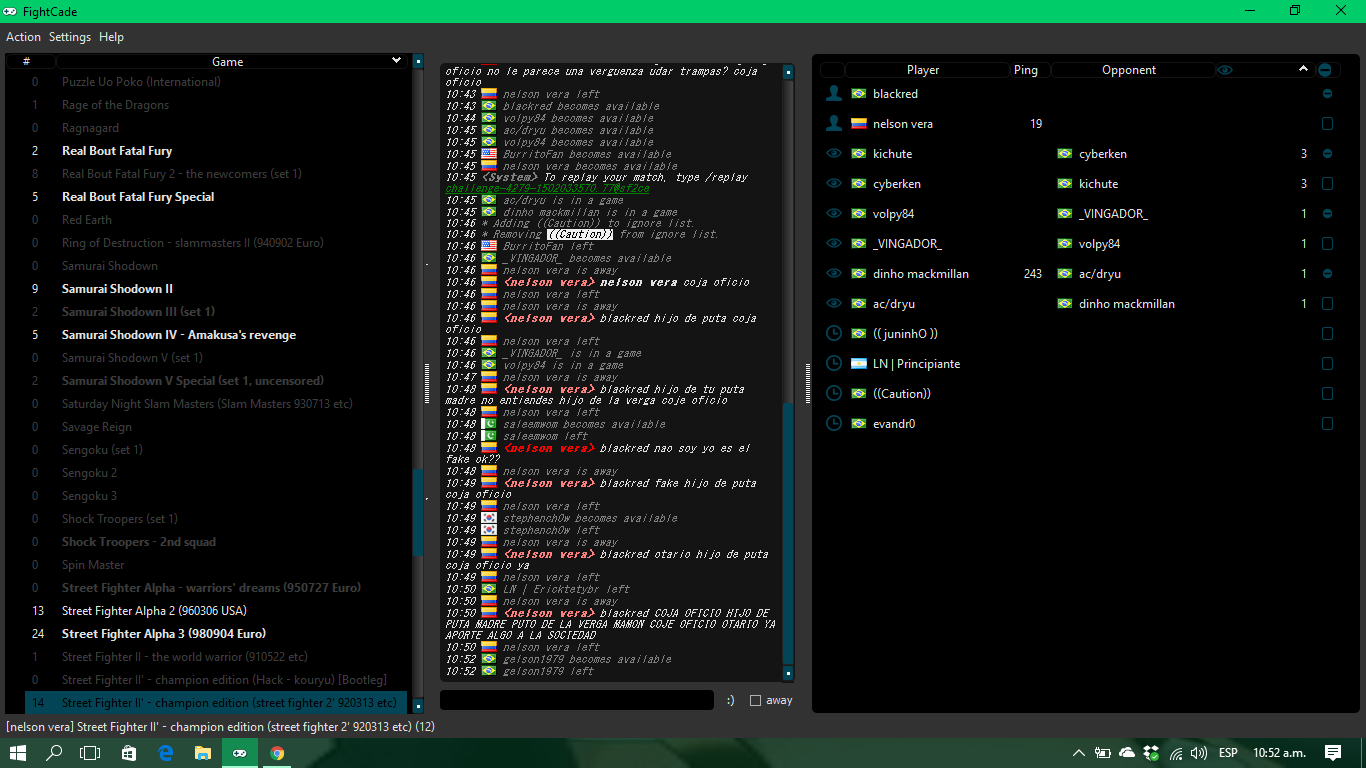Toggle ignore checkbox for LN | Principiante
Screen dimensions: 1366x768
1327,364
